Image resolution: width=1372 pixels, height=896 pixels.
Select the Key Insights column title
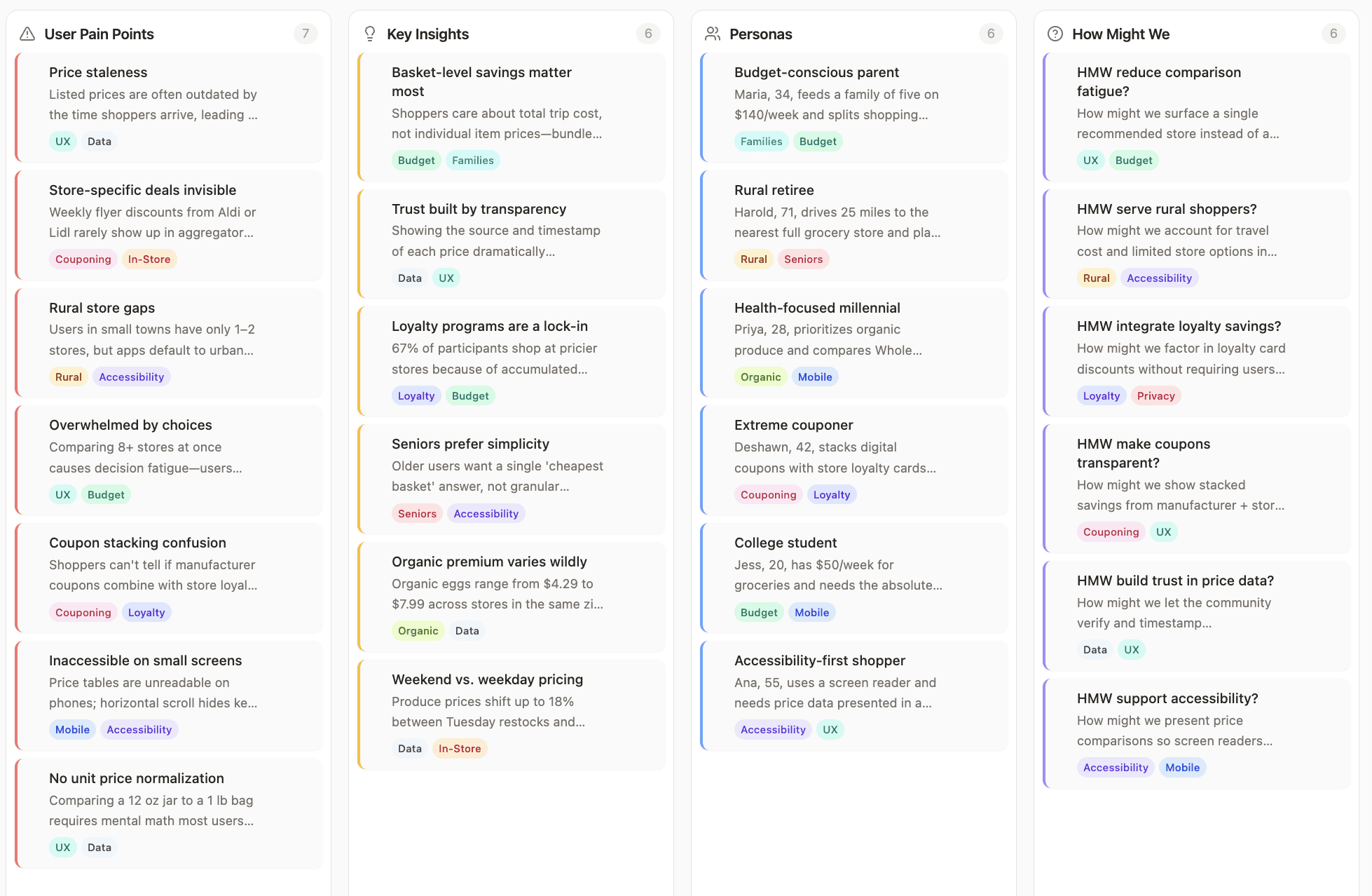point(427,34)
